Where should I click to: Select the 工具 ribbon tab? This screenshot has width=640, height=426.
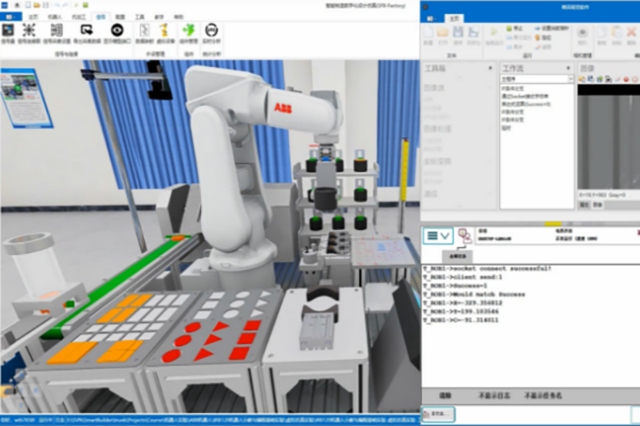[x=140, y=17]
